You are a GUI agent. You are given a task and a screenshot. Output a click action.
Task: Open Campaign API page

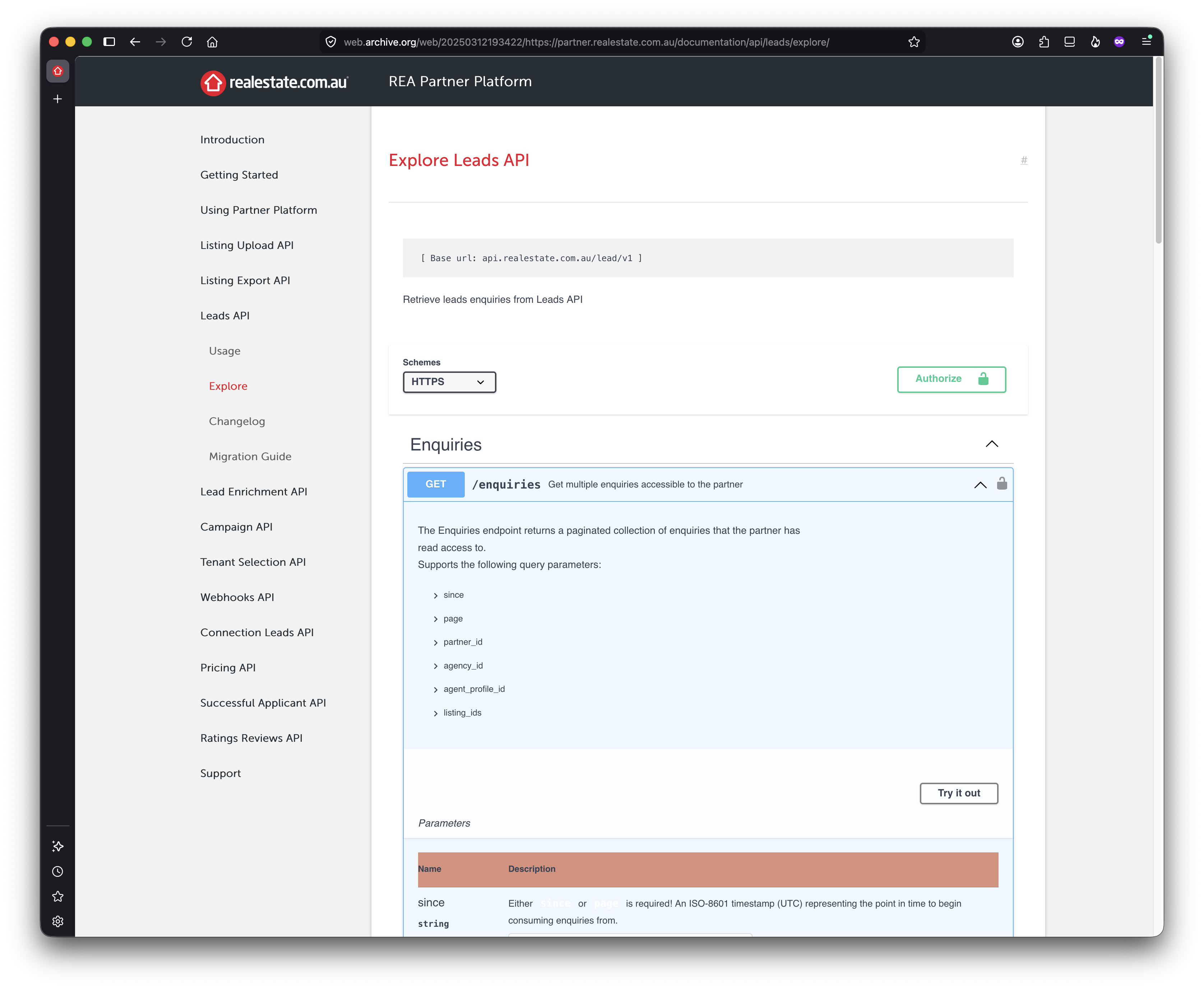coord(236,527)
